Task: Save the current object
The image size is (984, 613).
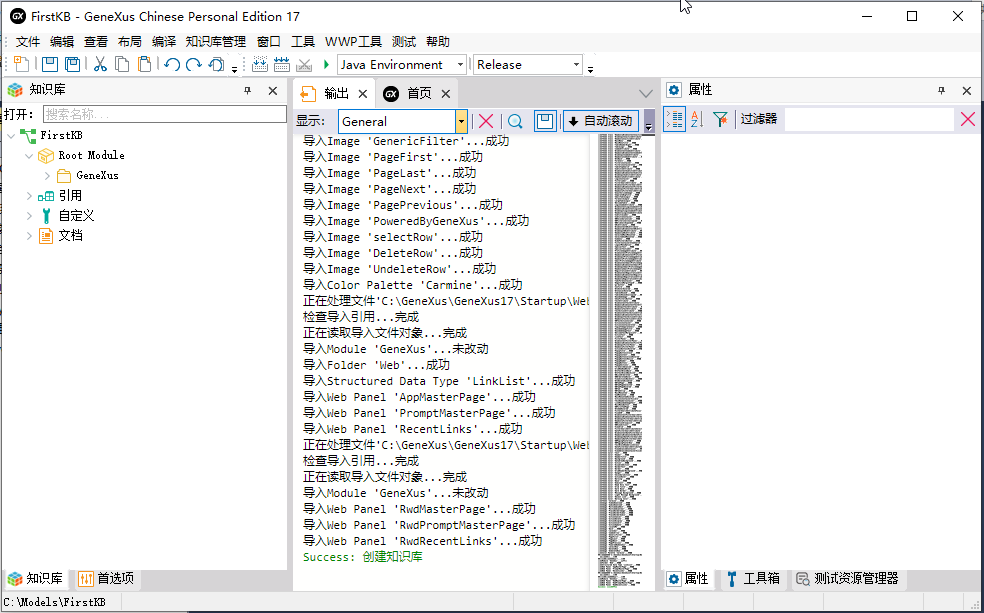Action: pos(50,64)
